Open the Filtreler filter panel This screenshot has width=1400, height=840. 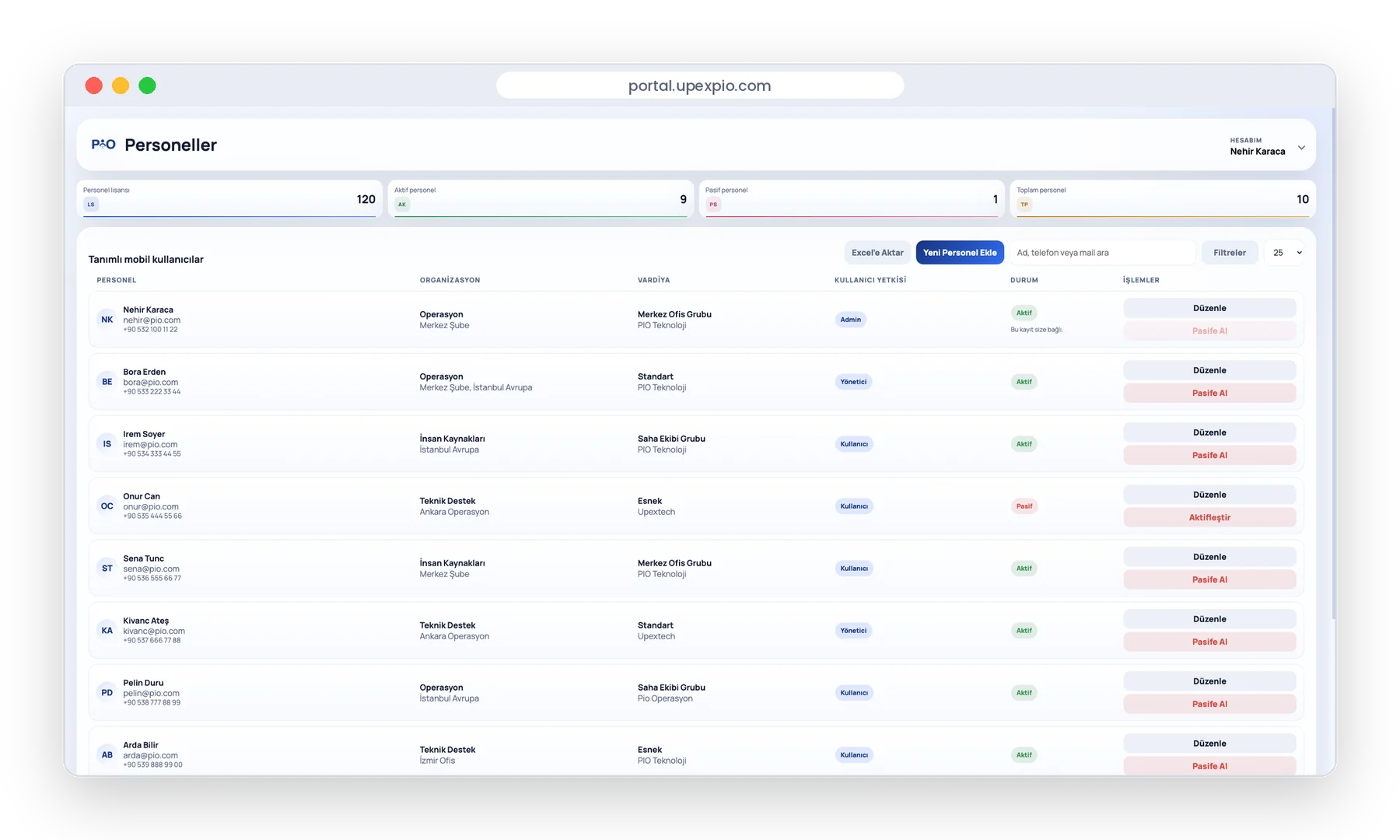tap(1230, 253)
